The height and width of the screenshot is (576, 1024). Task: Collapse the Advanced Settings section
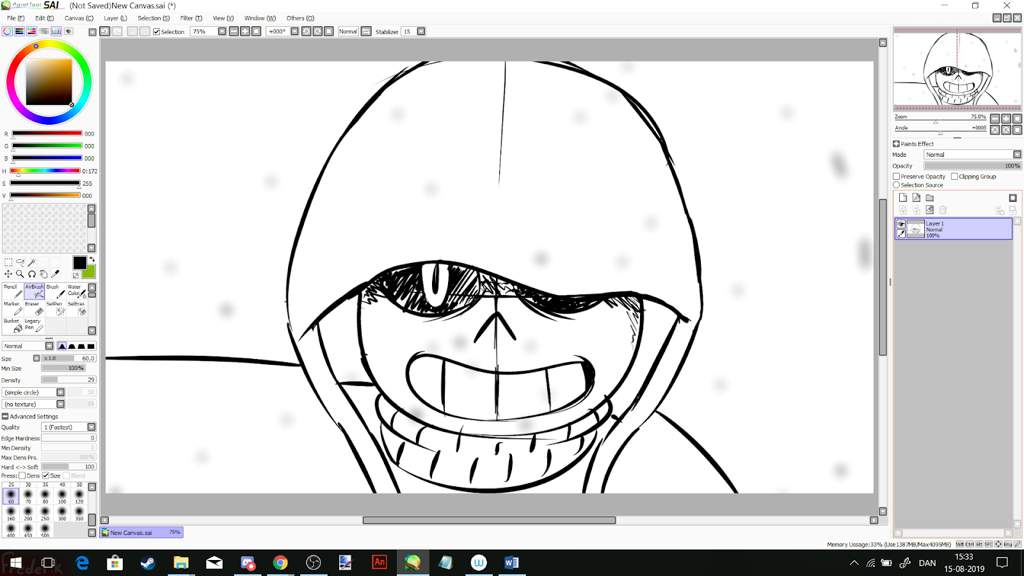[x=5, y=416]
